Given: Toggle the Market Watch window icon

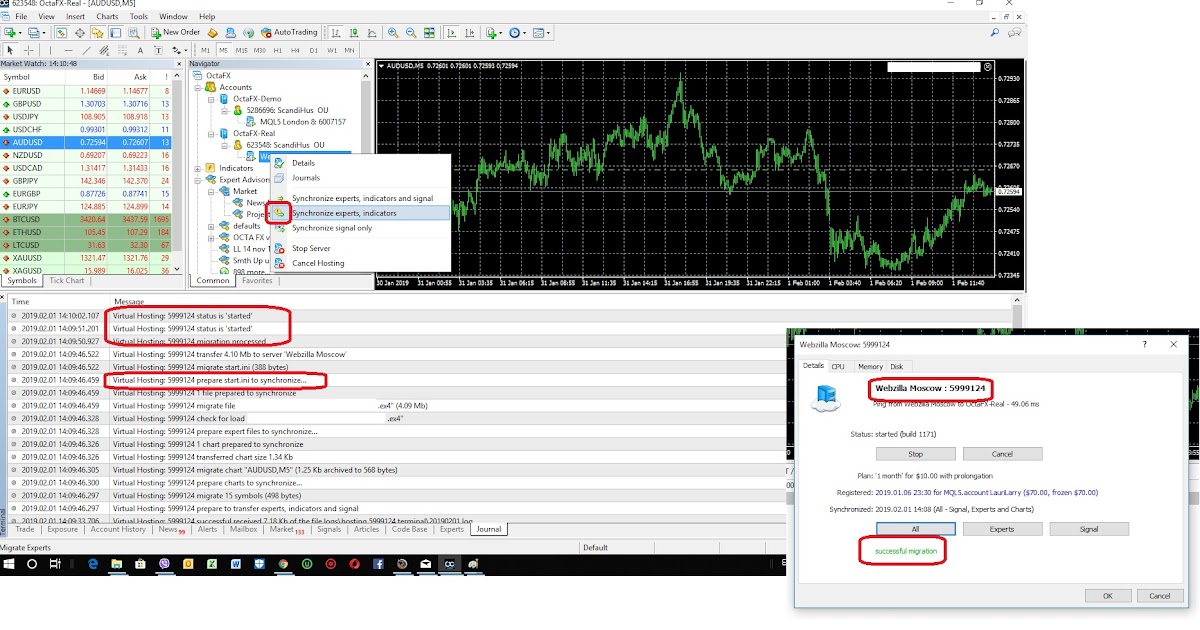Looking at the screenshot, I should (61, 32).
